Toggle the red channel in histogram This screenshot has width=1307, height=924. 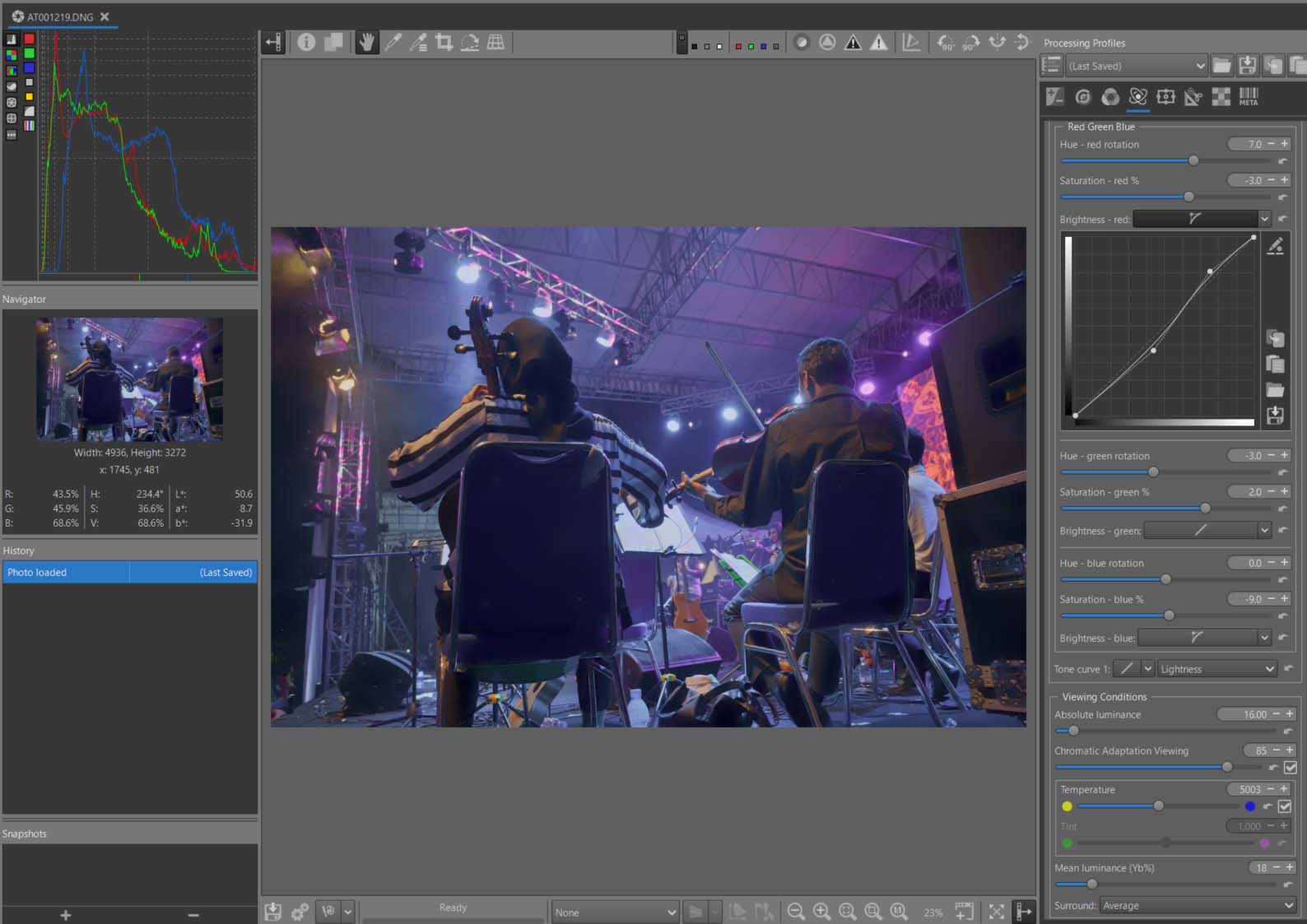point(29,39)
